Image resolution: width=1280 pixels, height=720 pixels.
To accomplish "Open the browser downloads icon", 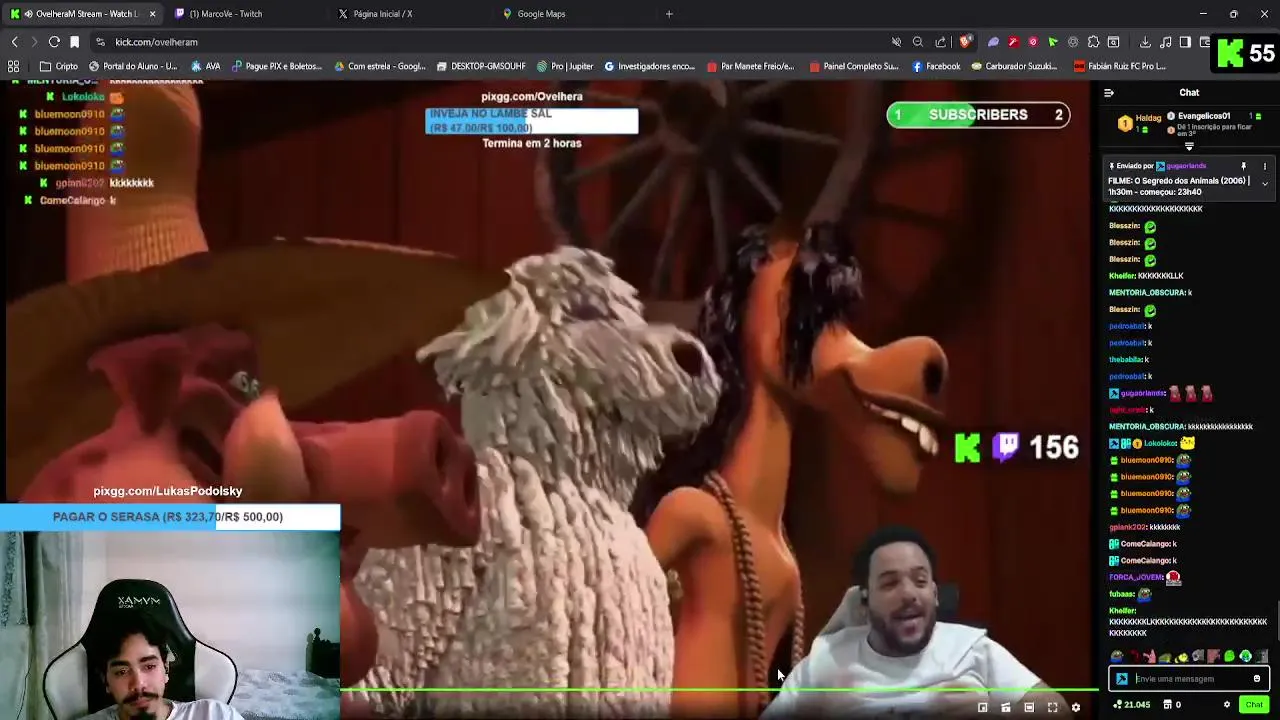I will pos(1145,42).
